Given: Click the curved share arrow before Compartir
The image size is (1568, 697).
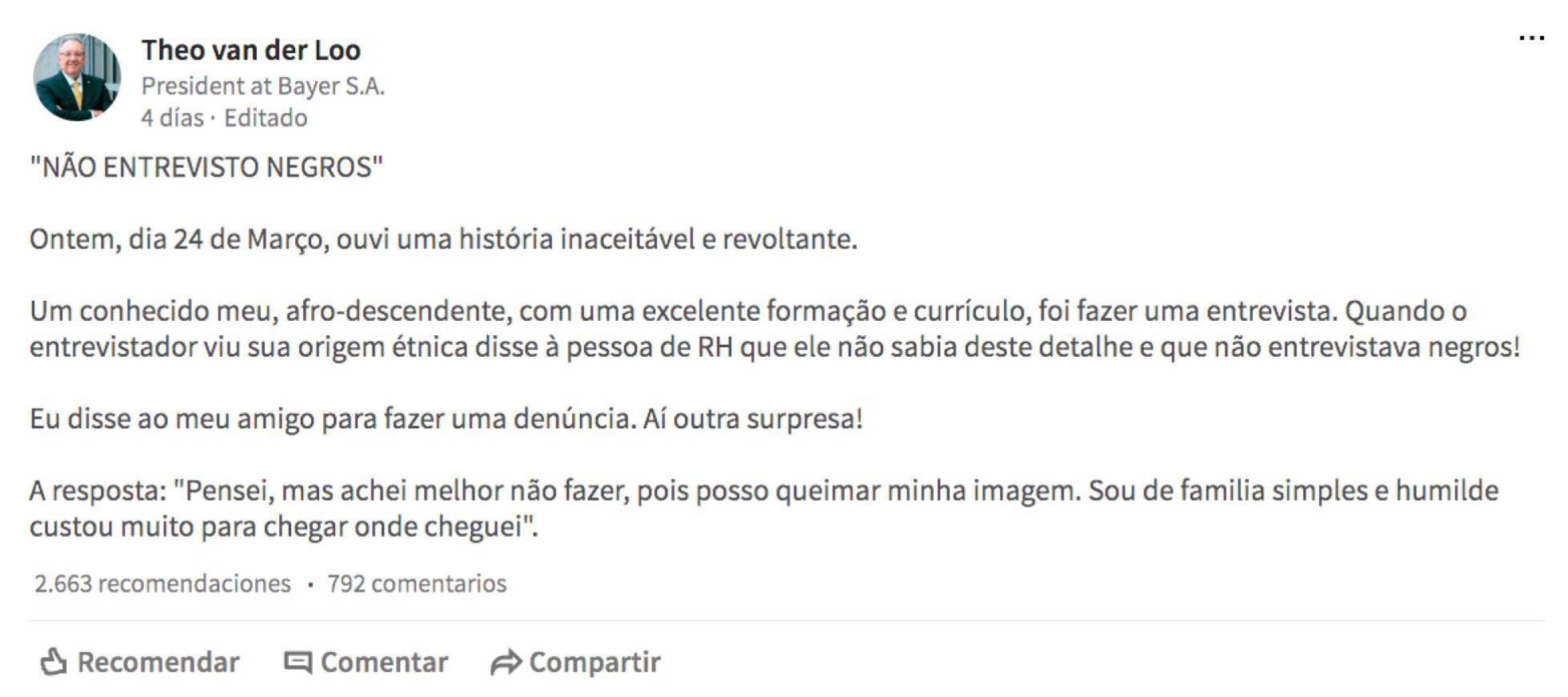Looking at the screenshot, I should [x=505, y=661].
